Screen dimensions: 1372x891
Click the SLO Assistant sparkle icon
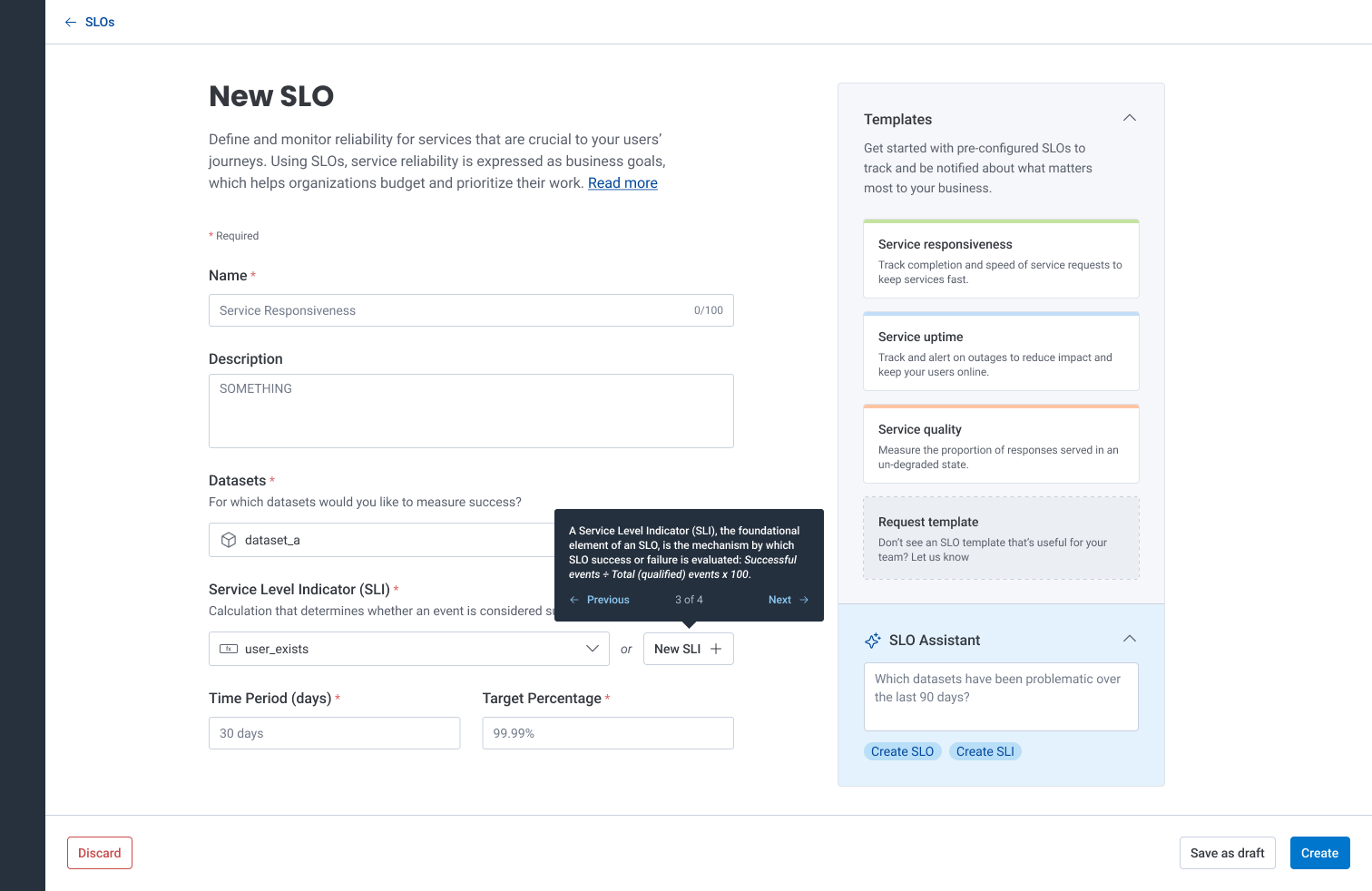click(873, 641)
